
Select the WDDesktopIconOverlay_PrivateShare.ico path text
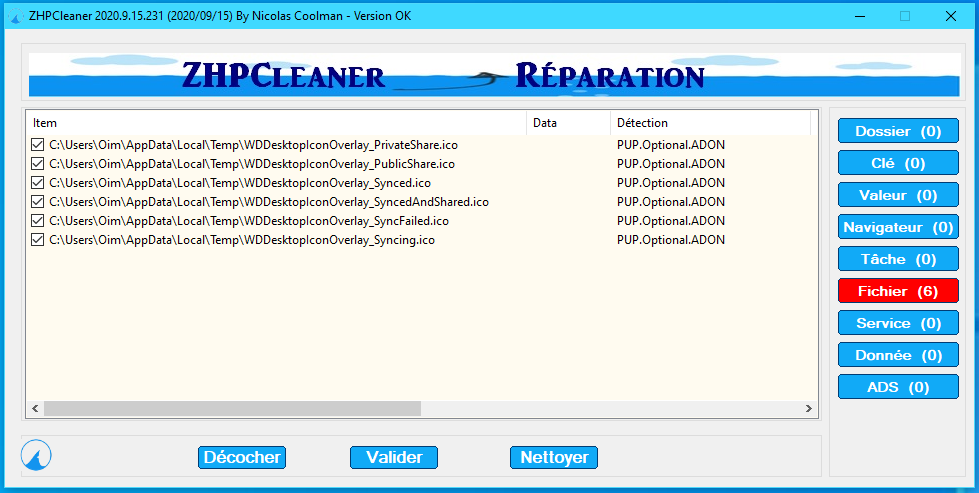click(x=253, y=145)
